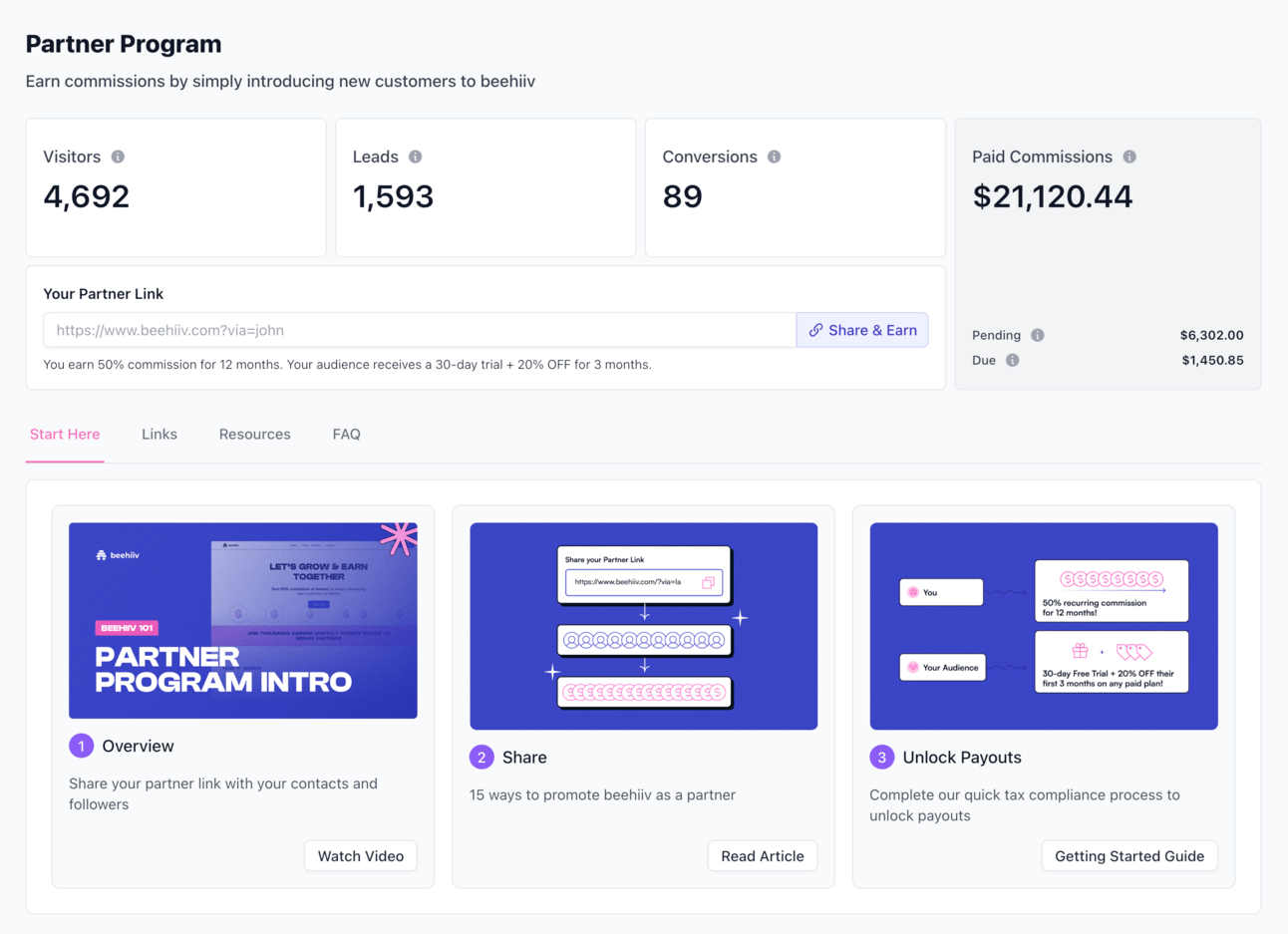Click the pending amount $6,302.00
The width and height of the screenshot is (1288, 934).
click(1212, 335)
